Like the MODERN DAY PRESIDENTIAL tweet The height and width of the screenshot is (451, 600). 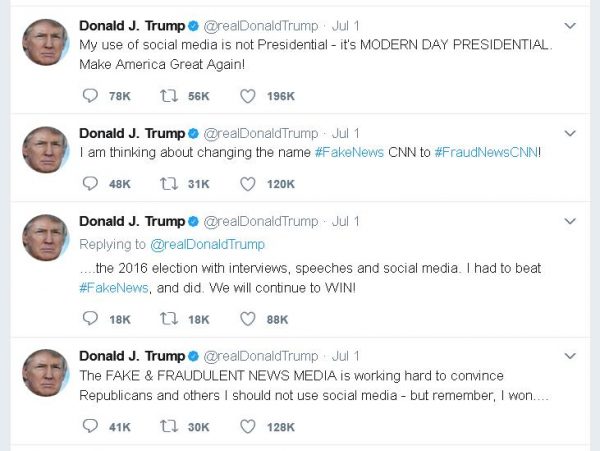click(248, 96)
